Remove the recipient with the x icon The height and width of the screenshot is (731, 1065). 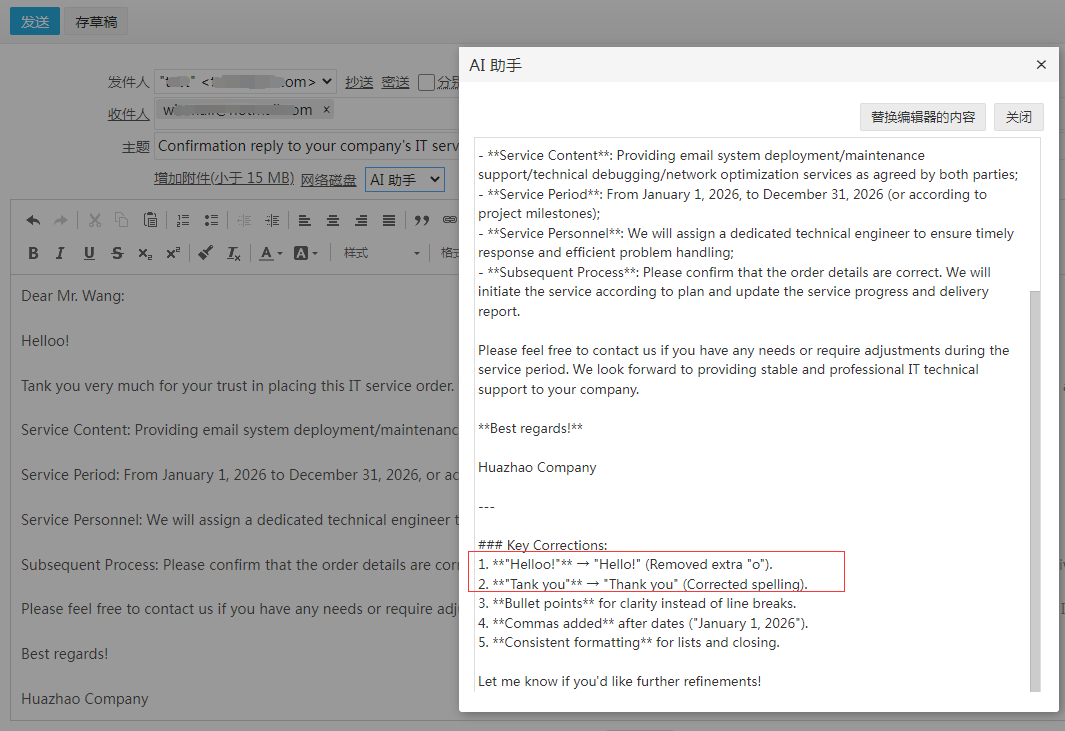326,110
